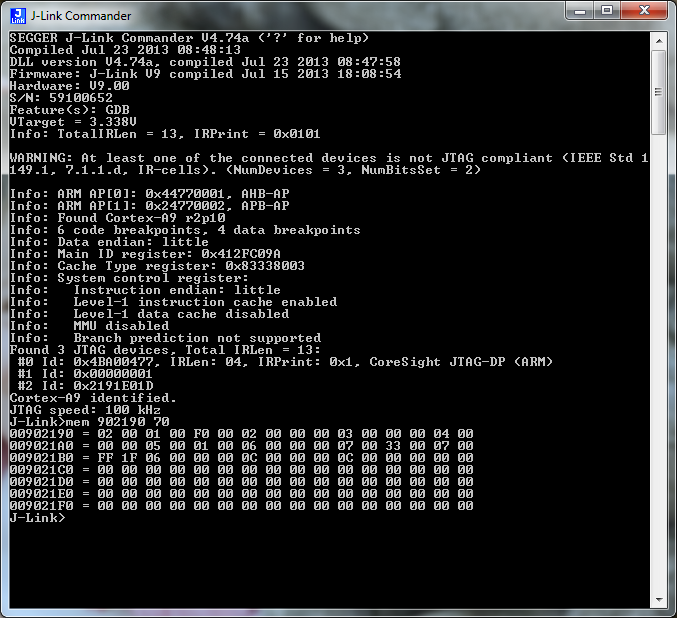Image resolution: width=677 pixels, height=618 pixels.
Task: Click the 'Found 3 JTAG devices' line
Action: click(165, 350)
